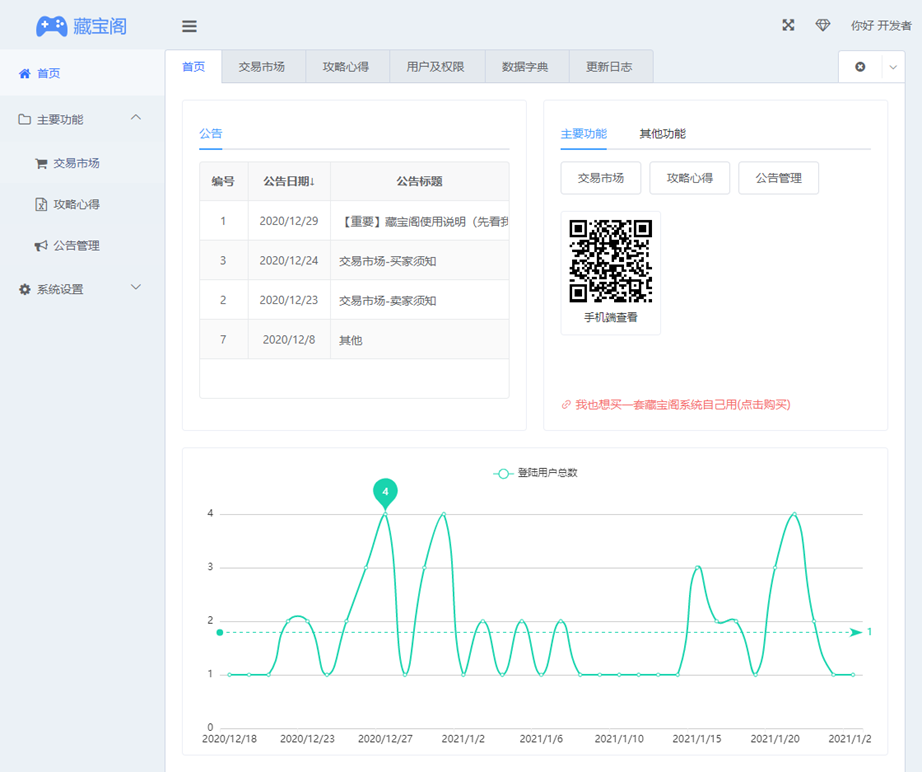
Task: Switch to the 交易市场 tab
Action: tap(262, 66)
